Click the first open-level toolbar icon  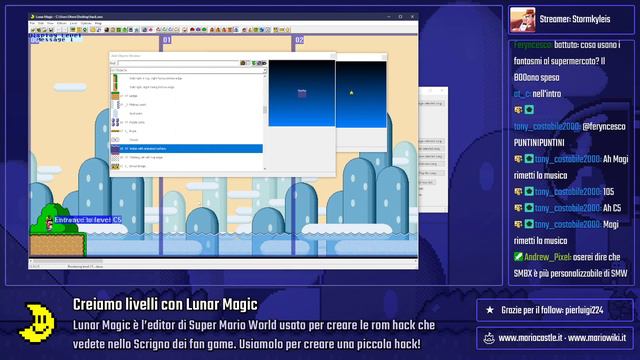(33, 30)
